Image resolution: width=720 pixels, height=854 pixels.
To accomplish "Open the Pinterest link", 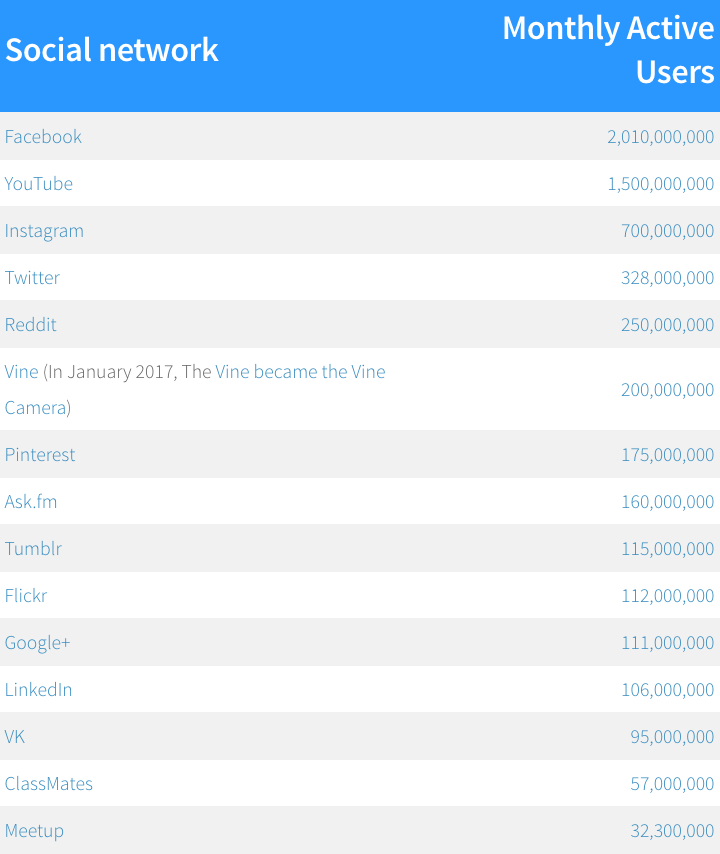I will pyautogui.click(x=40, y=455).
